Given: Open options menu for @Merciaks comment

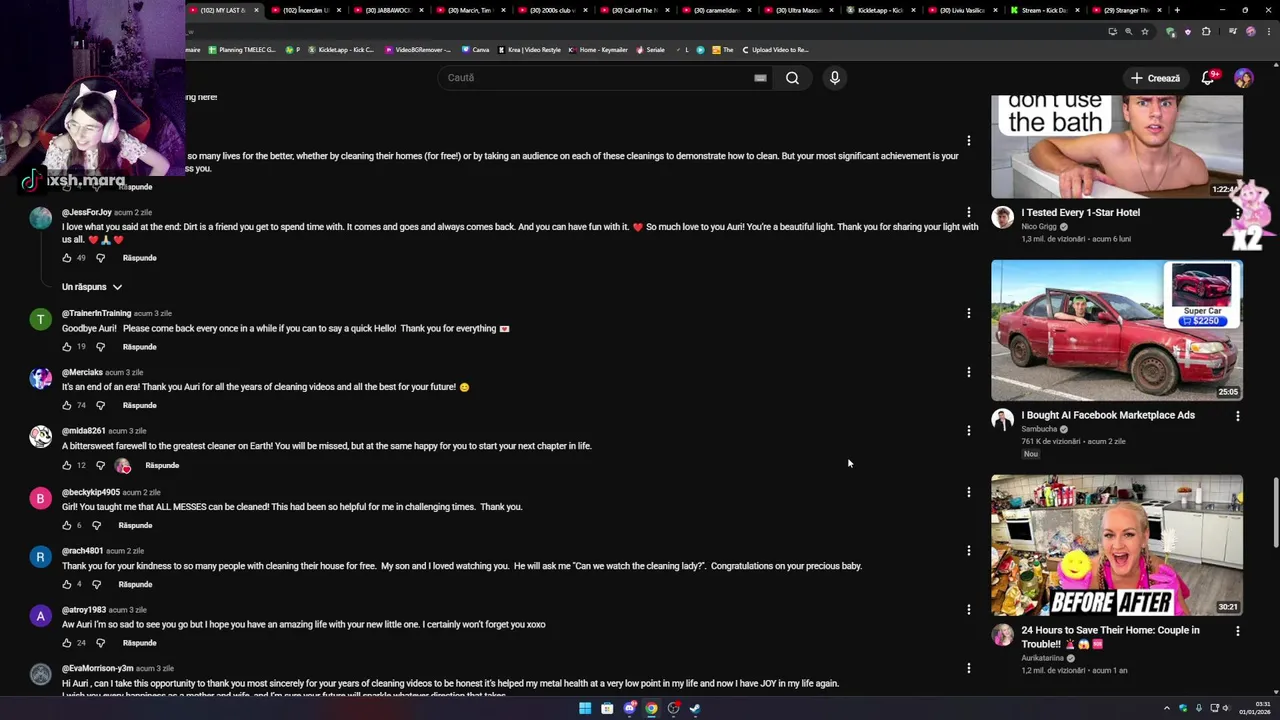Looking at the screenshot, I should pos(968,372).
